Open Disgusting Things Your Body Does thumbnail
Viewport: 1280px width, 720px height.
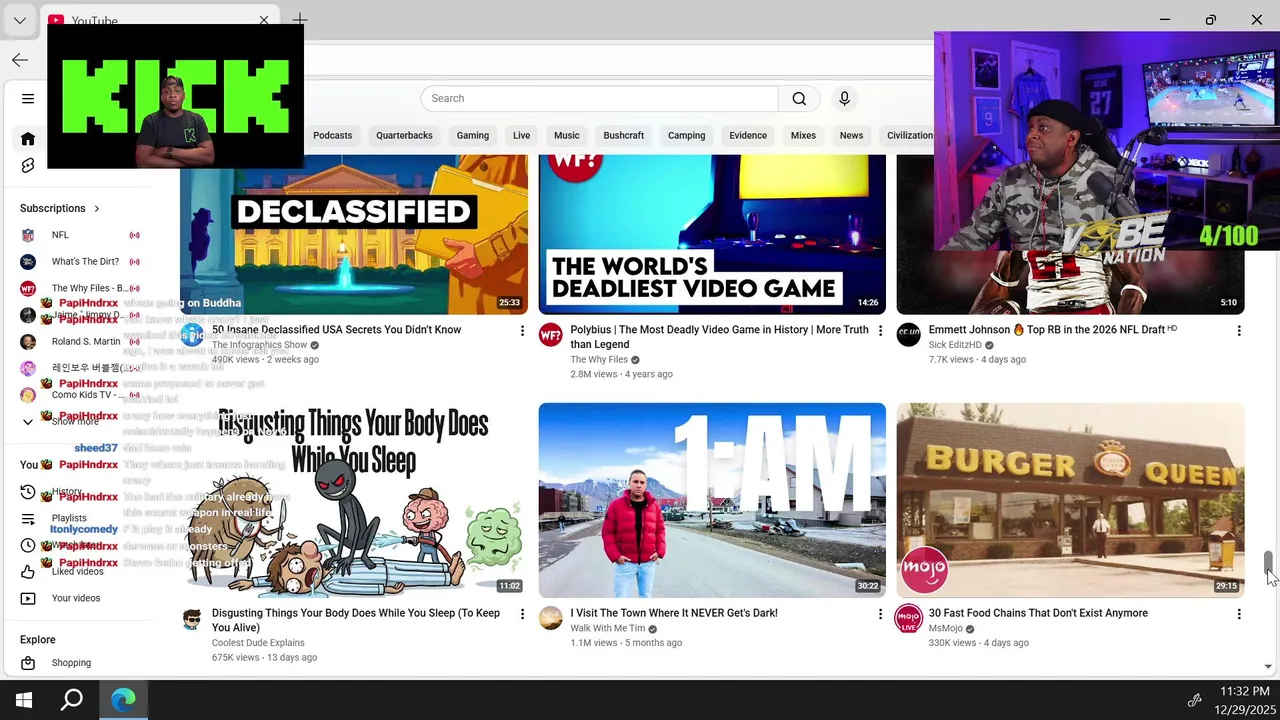(x=354, y=500)
